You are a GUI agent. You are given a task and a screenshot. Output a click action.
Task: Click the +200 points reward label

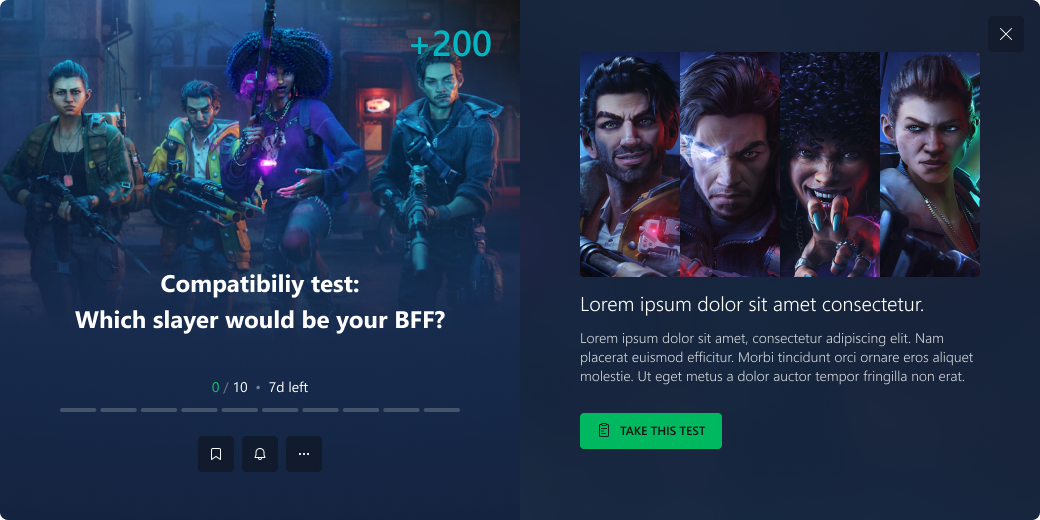(450, 44)
